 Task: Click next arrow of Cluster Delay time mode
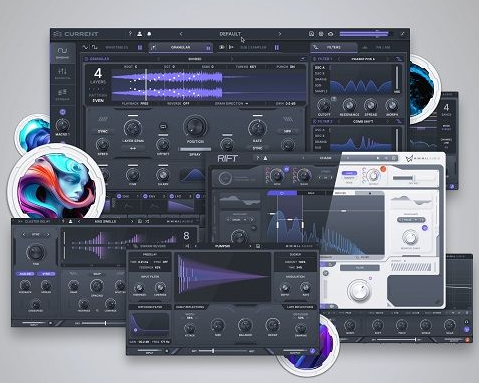pyautogui.click(x=47, y=235)
